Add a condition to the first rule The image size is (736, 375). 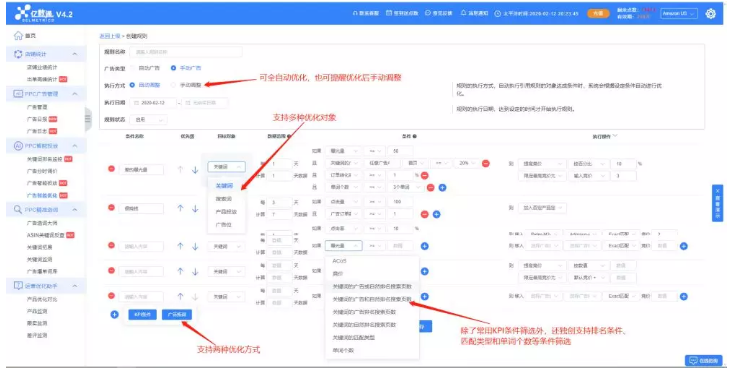[442, 187]
